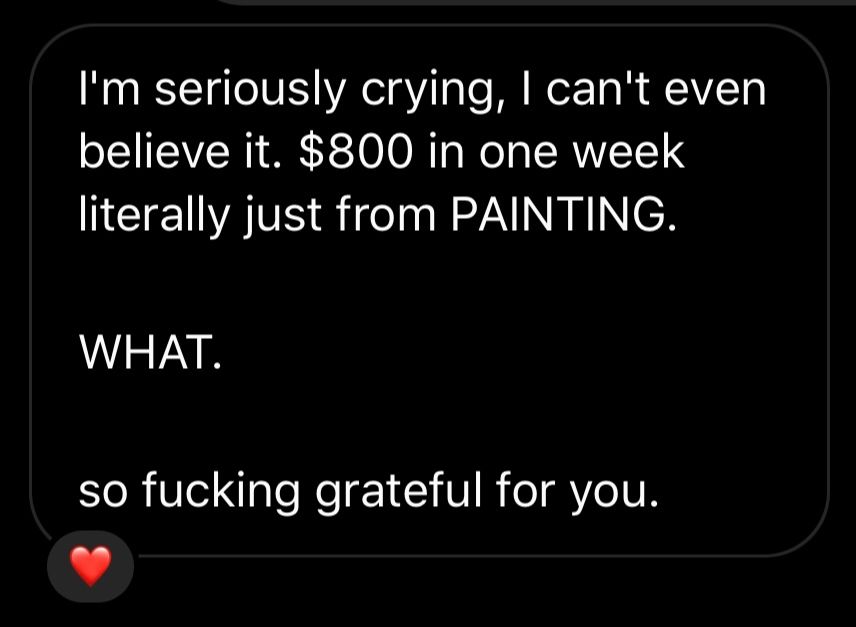
Task: Select the WHAT. line of text
Action: 145,352
